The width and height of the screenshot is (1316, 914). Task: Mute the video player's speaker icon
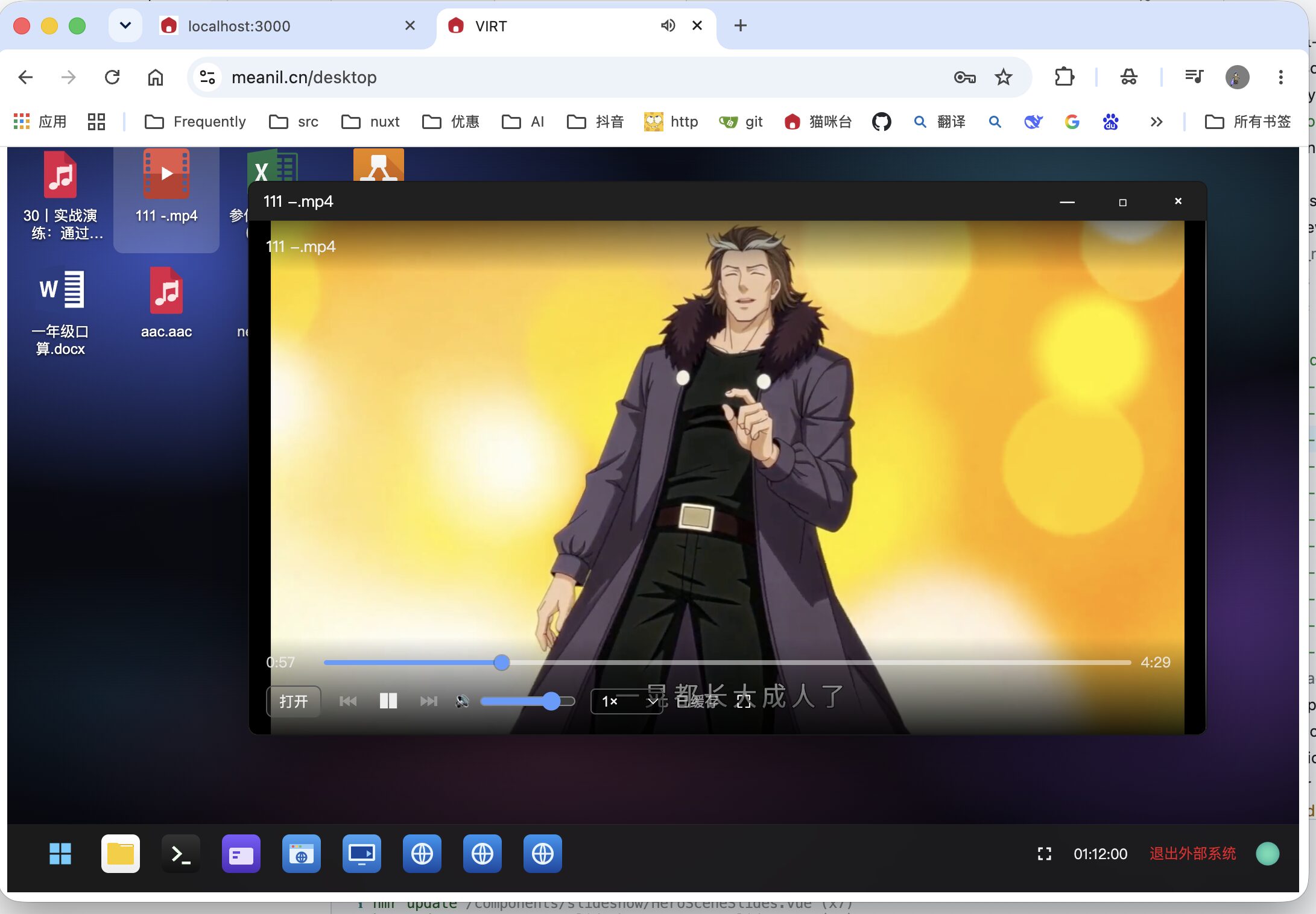(463, 701)
